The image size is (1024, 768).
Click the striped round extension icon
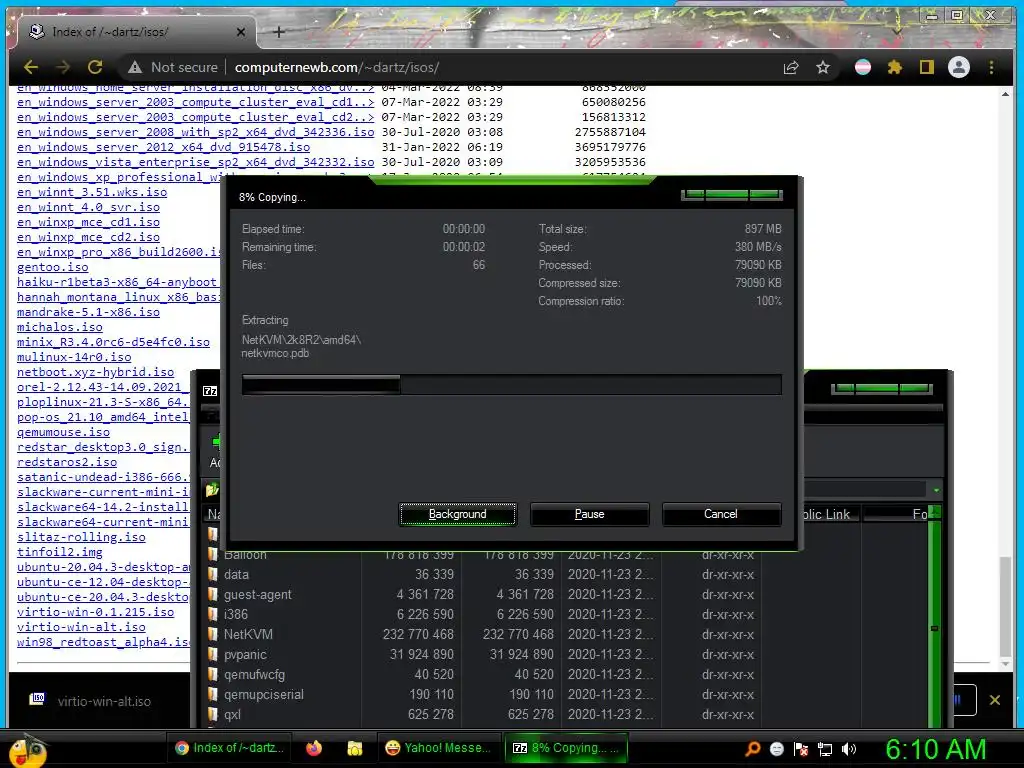tap(863, 67)
